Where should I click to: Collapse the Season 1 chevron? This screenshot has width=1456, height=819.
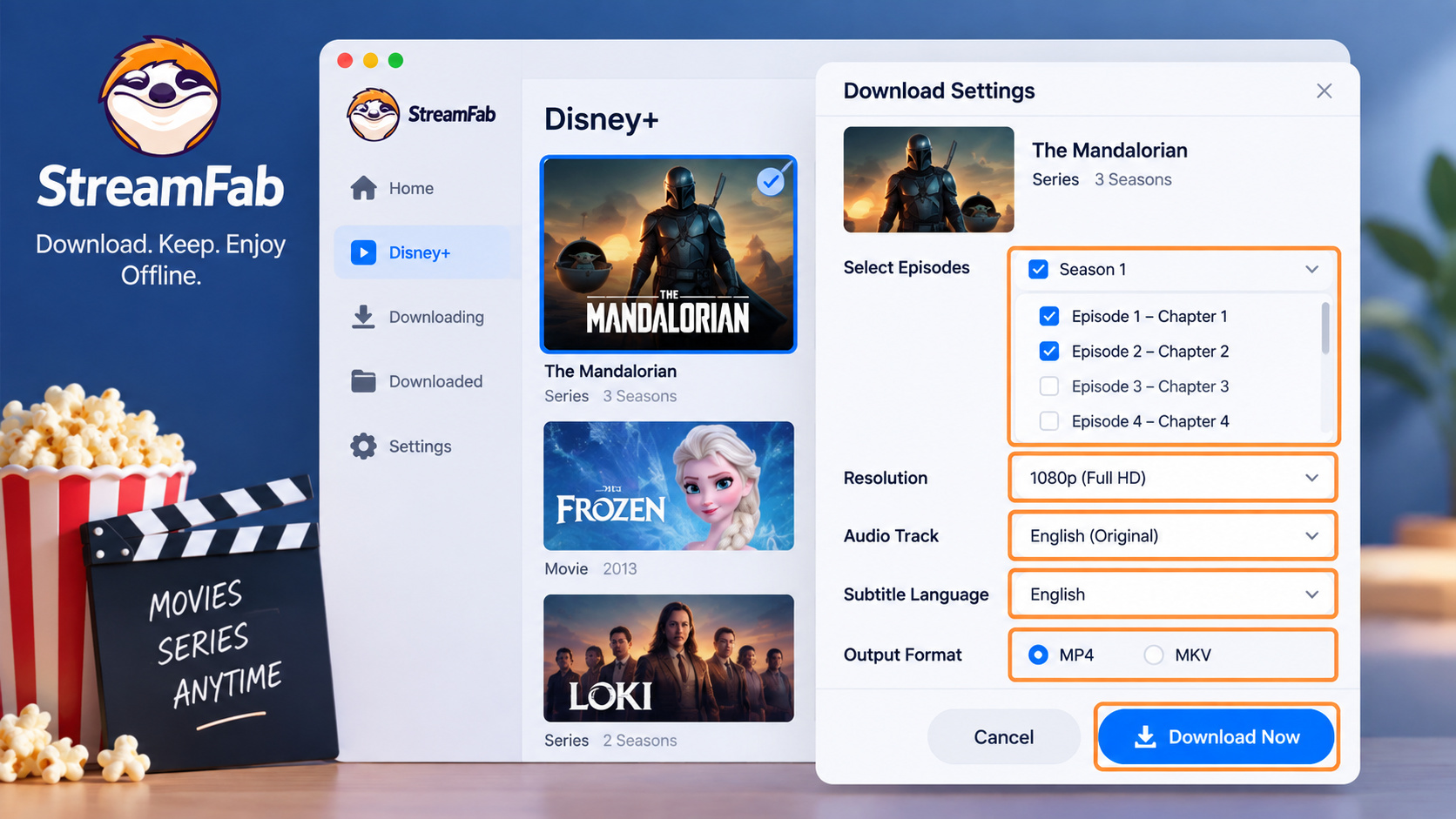[x=1312, y=269]
